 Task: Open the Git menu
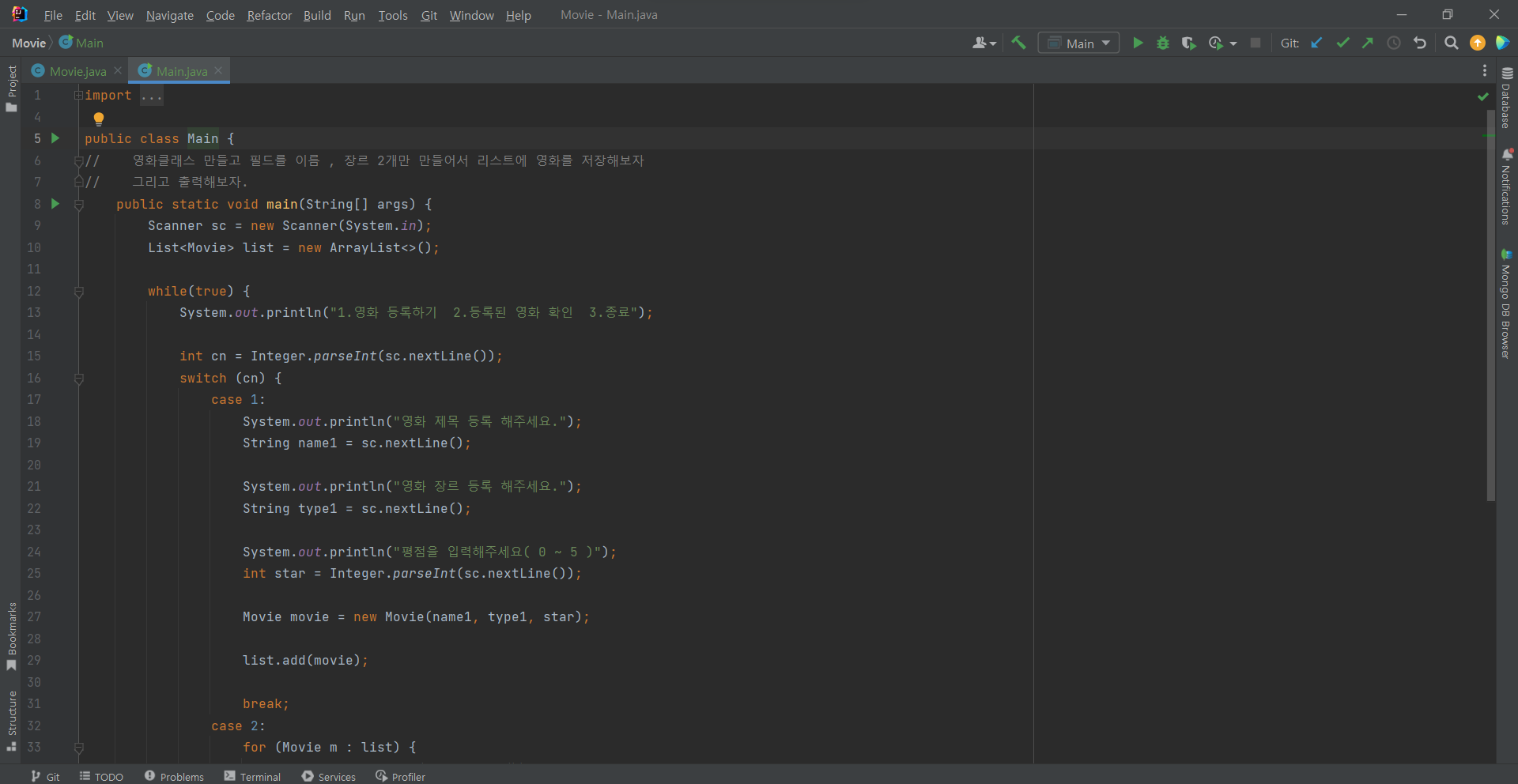point(429,15)
